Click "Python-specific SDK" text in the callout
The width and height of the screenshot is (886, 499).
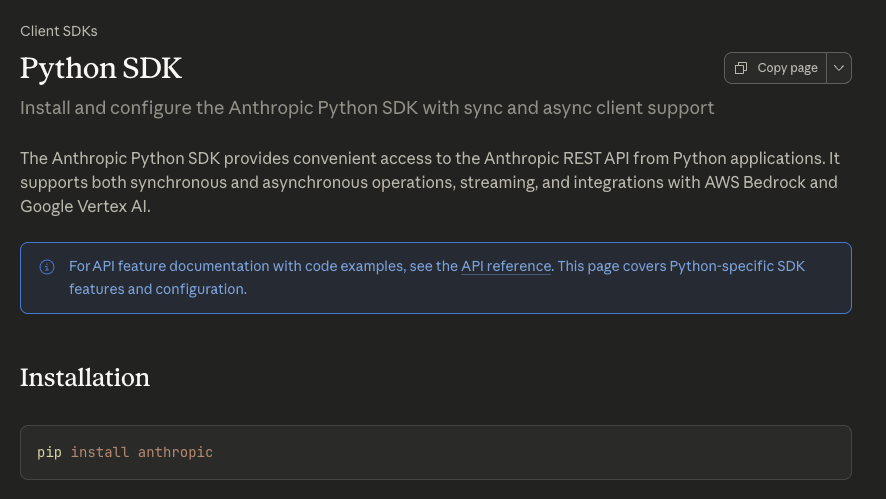(737, 266)
